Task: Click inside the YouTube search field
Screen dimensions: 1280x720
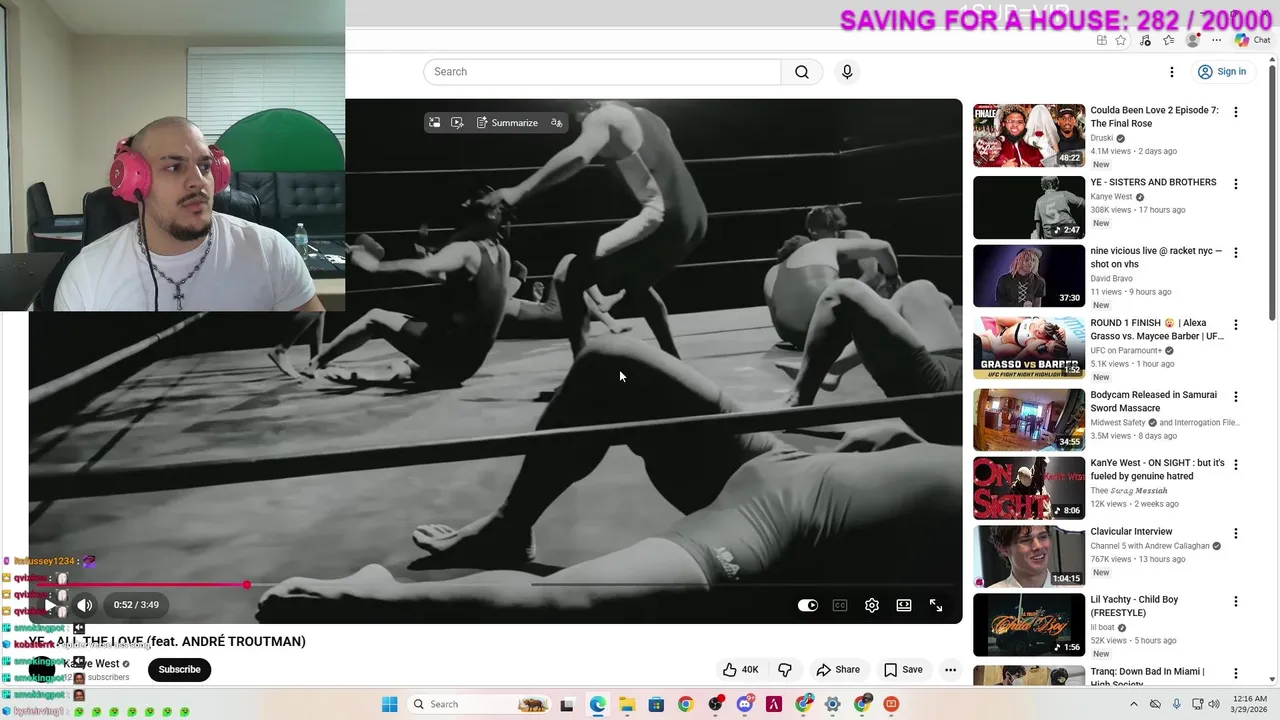Action: tap(602, 72)
